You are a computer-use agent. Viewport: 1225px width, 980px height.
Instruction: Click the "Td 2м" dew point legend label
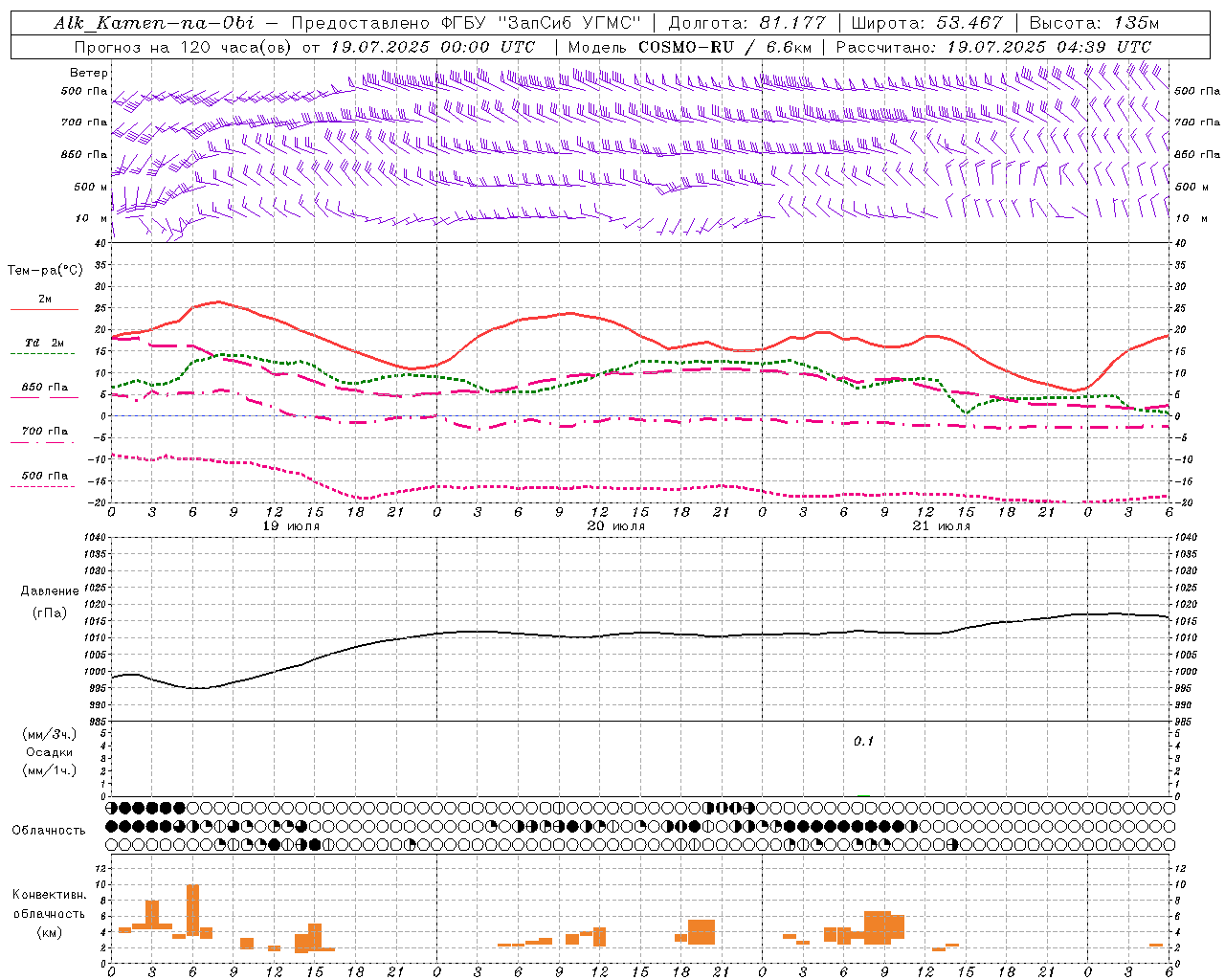tap(45, 343)
